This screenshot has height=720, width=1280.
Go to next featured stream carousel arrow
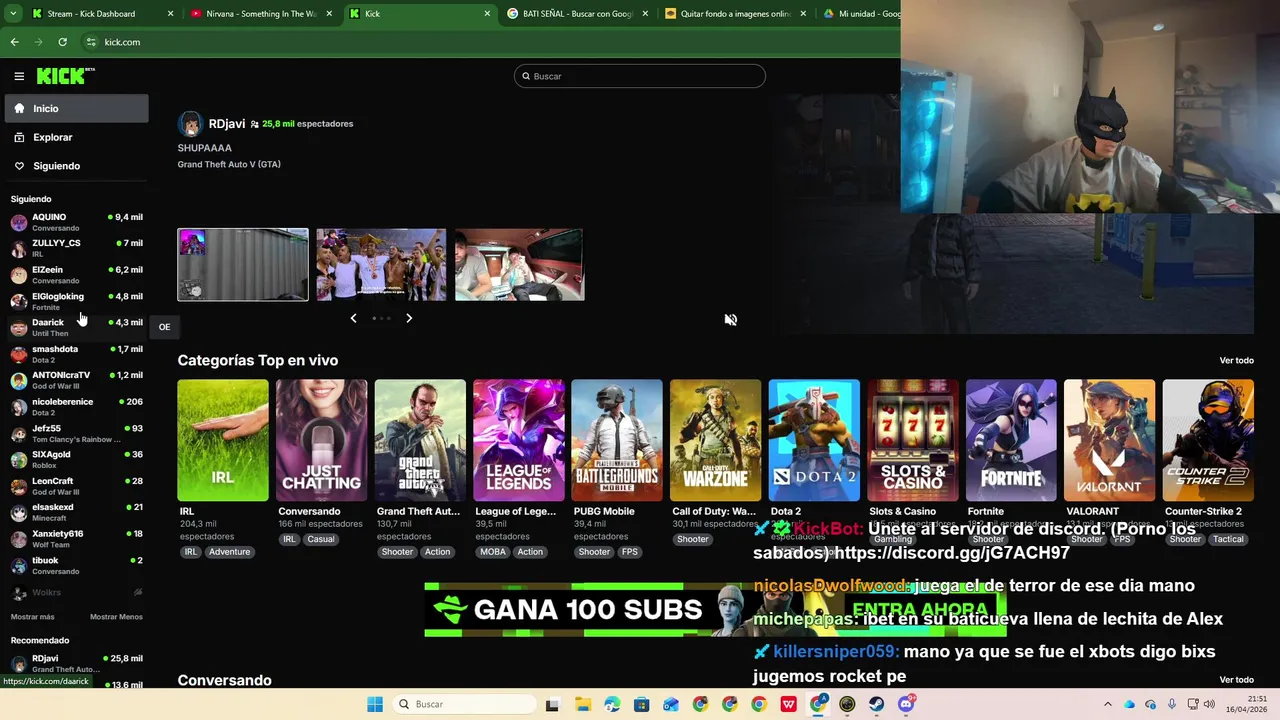pyautogui.click(x=409, y=318)
